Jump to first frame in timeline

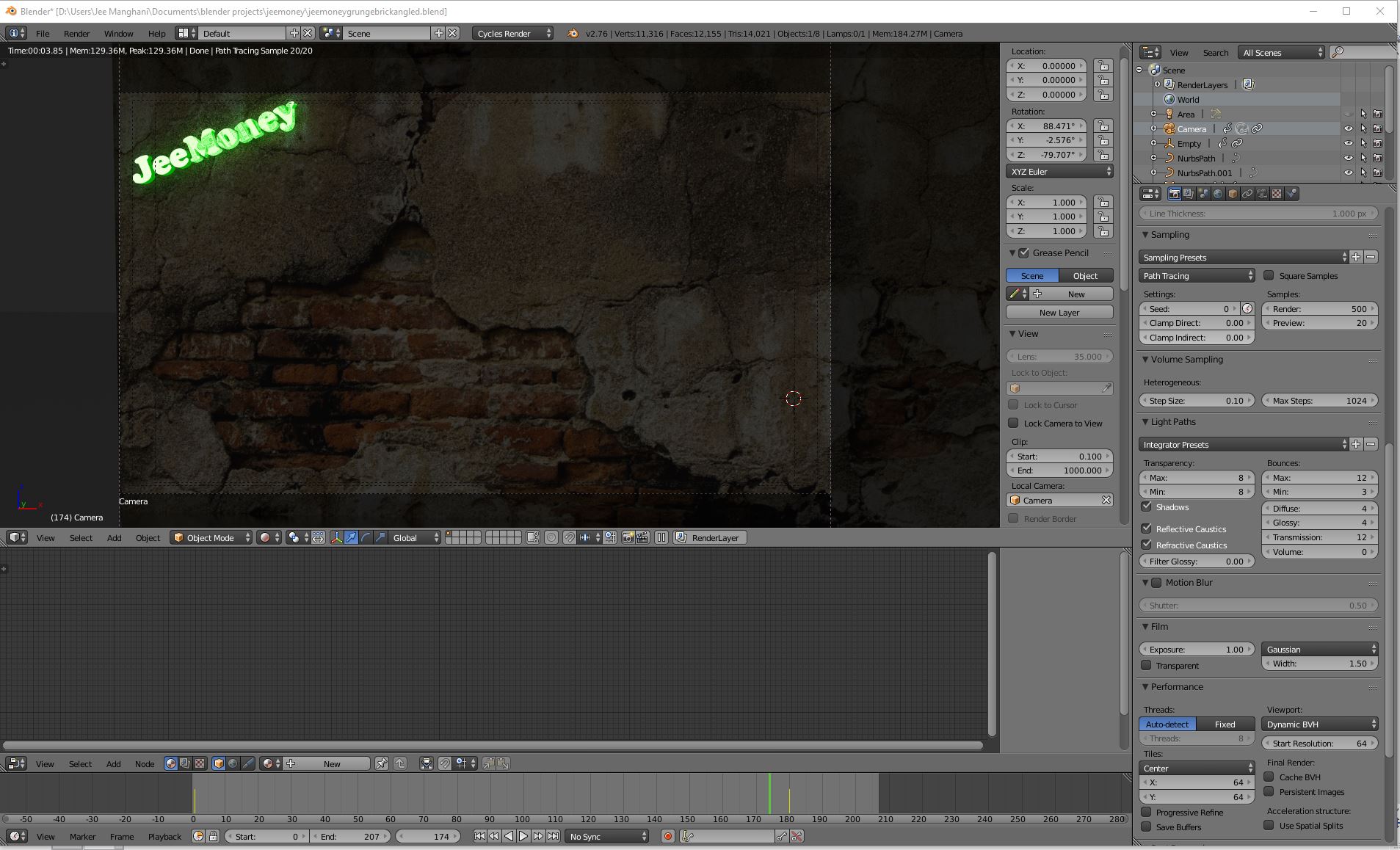[479, 836]
